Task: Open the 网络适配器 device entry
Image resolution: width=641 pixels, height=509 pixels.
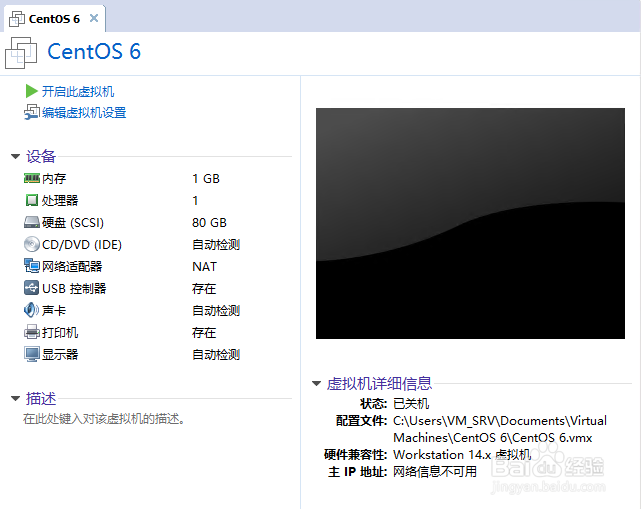Action: pos(72,267)
